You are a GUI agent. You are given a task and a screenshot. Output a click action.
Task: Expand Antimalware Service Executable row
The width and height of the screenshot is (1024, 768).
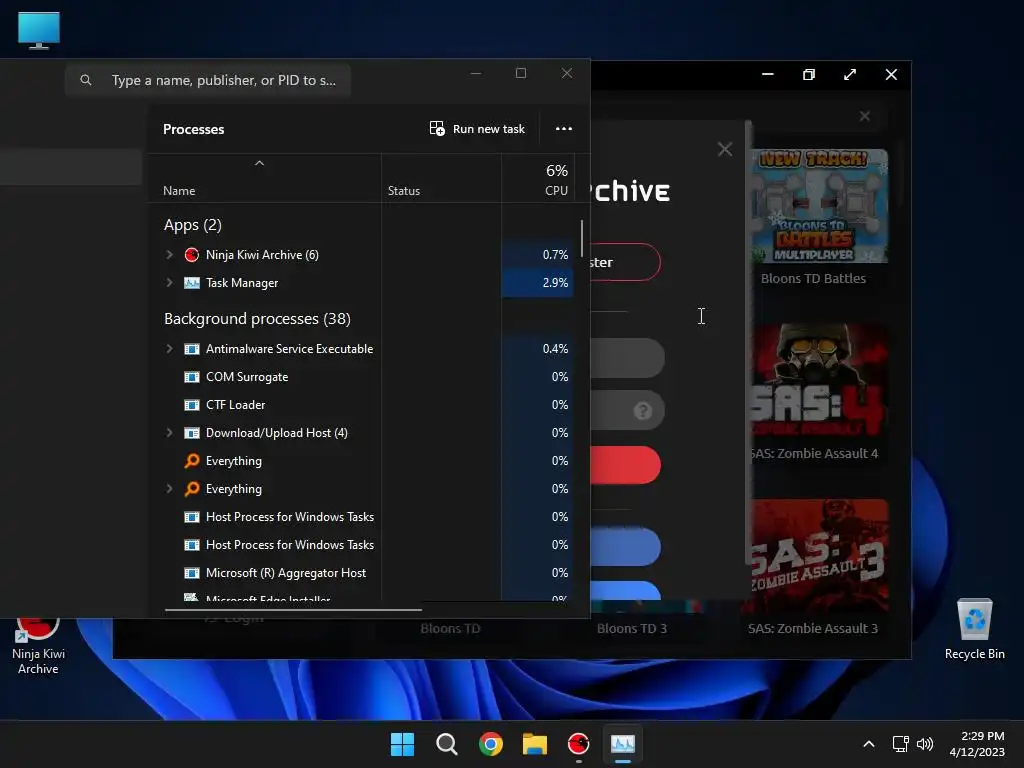click(169, 349)
